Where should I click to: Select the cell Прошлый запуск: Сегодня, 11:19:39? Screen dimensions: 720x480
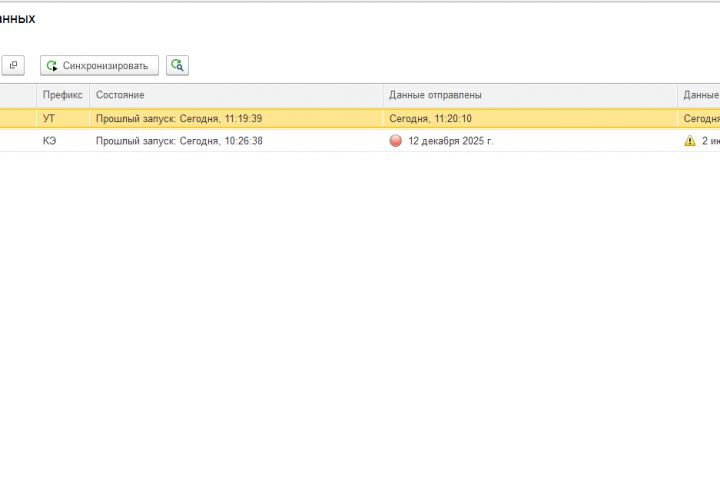(236, 119)
